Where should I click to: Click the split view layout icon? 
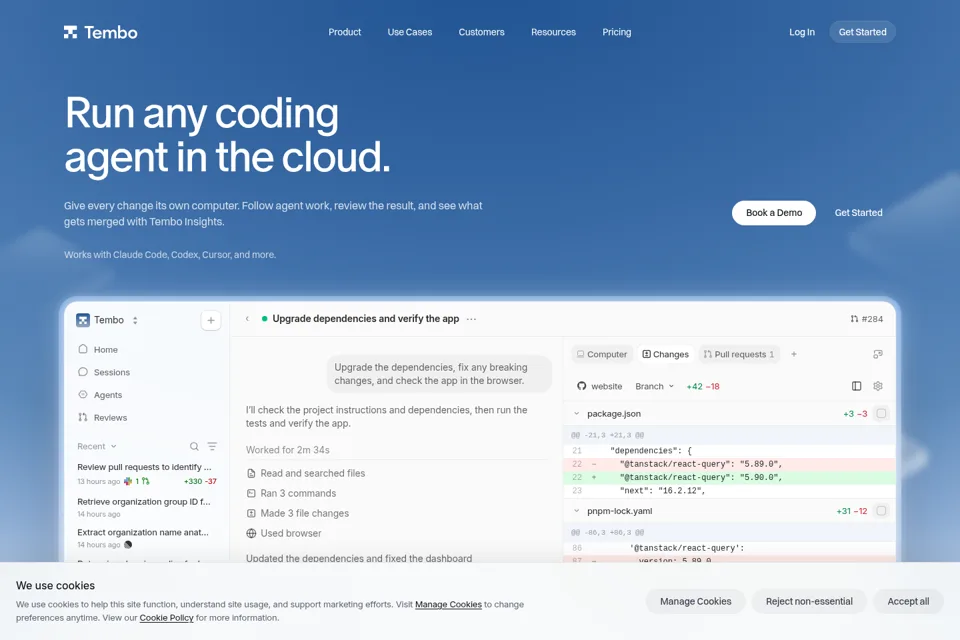tap(857, 386)
